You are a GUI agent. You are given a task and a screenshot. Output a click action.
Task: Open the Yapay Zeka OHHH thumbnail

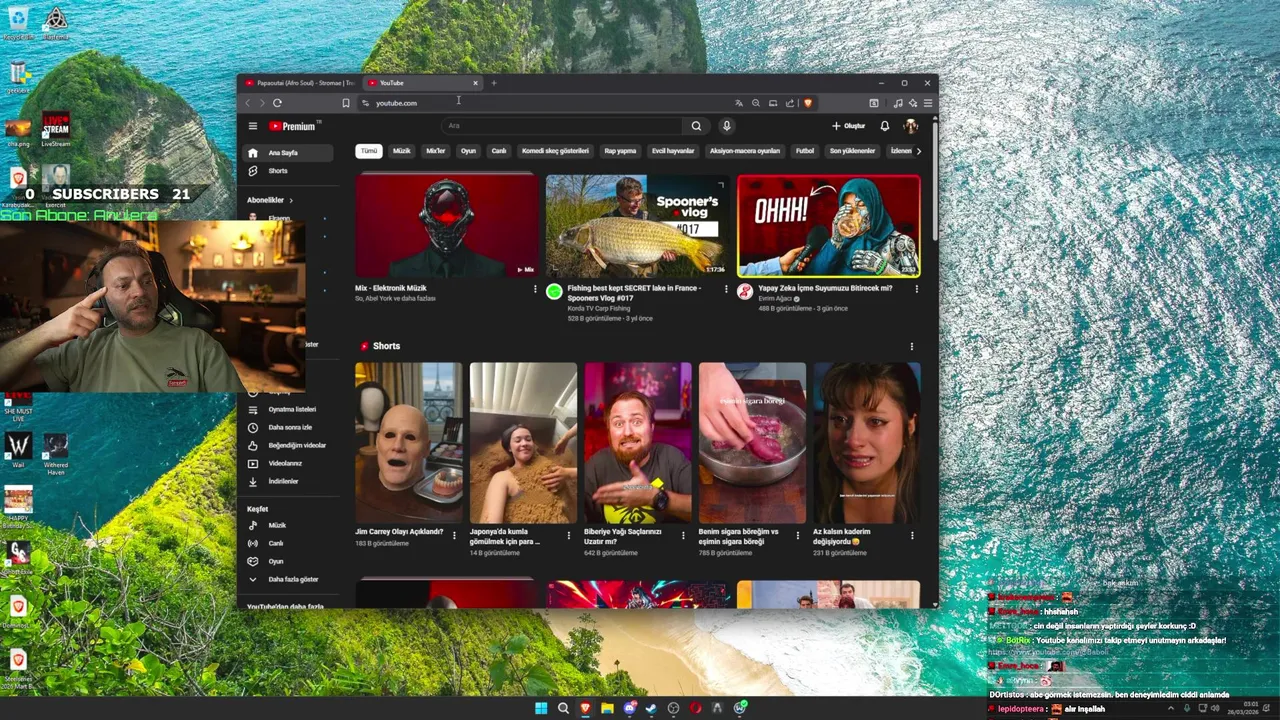tap(829, 225)
